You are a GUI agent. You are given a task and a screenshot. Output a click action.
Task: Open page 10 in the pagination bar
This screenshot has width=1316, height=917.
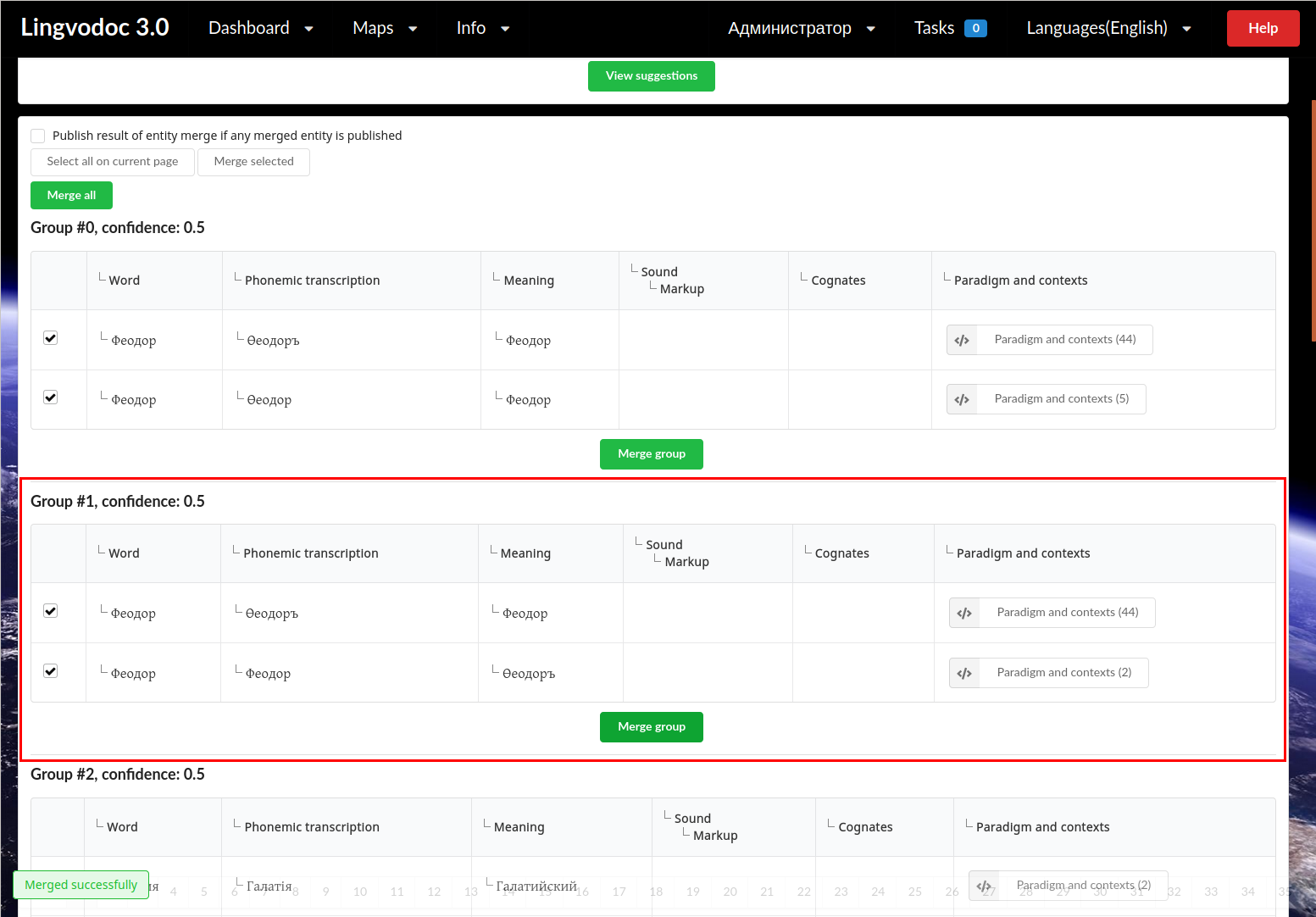[359, 892]
